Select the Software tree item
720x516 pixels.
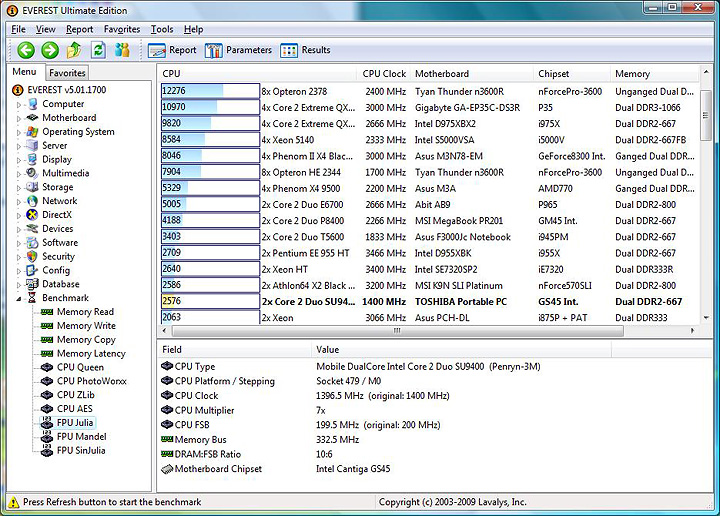pos(60,243)
